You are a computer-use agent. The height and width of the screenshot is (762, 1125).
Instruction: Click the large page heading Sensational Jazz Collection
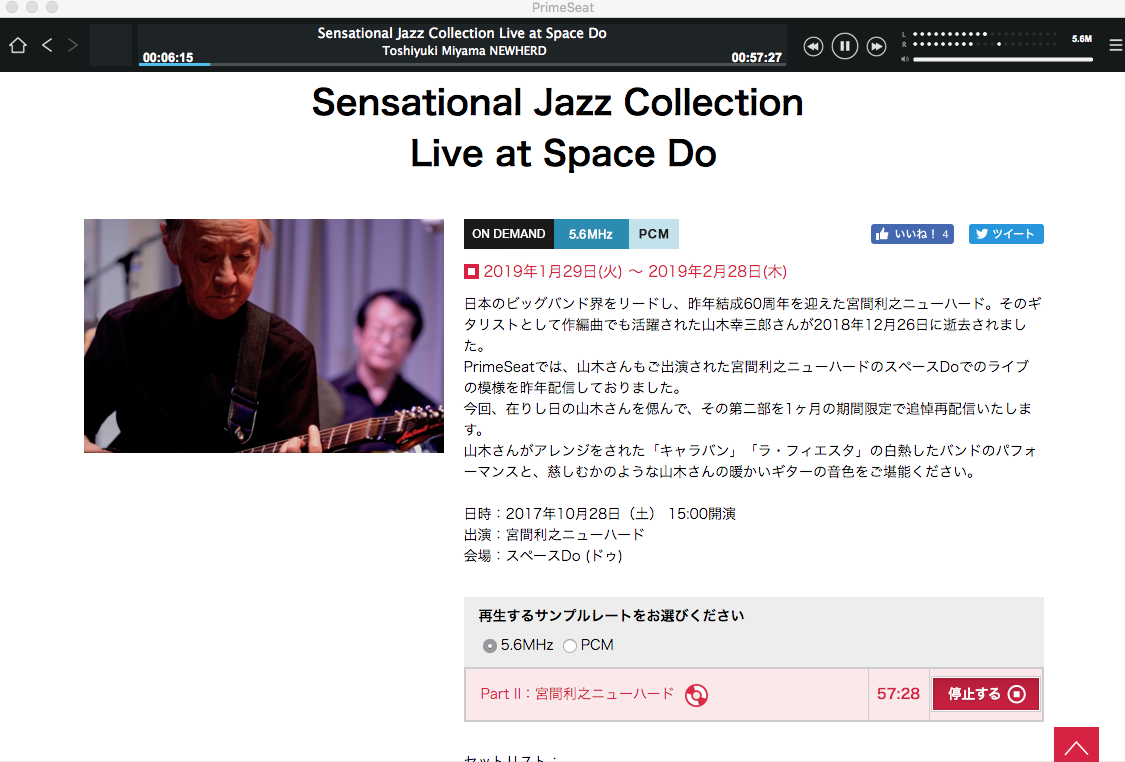[x=557, y=103]
